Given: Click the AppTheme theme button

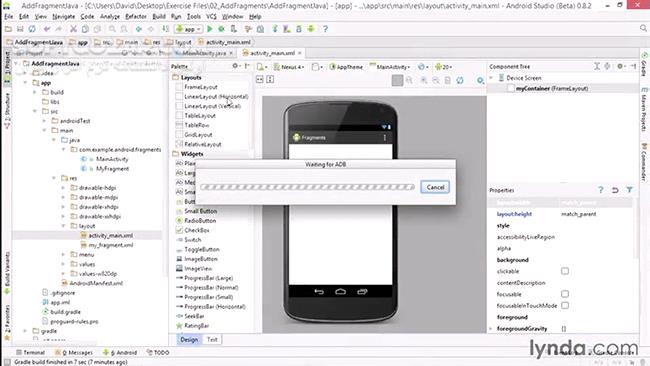Looking at the screenshot, I should pyautogui.click(x=346, y=67).
